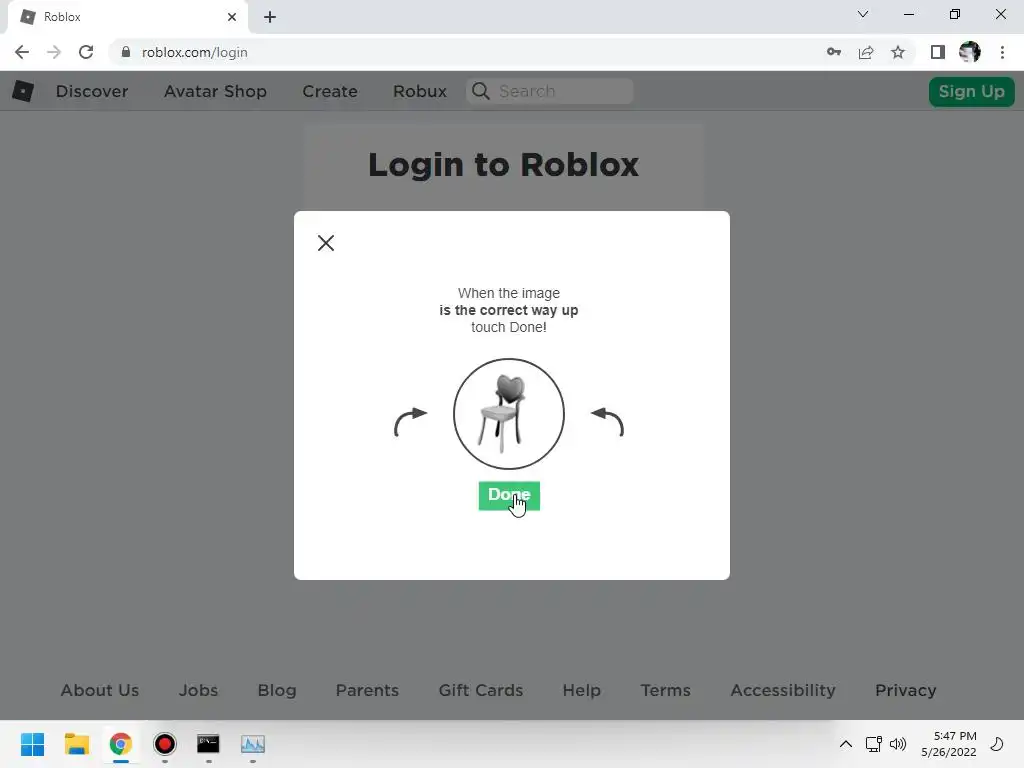Open File Explorer from taskbar
The image size is (1024, 768).
pos(76,744)
